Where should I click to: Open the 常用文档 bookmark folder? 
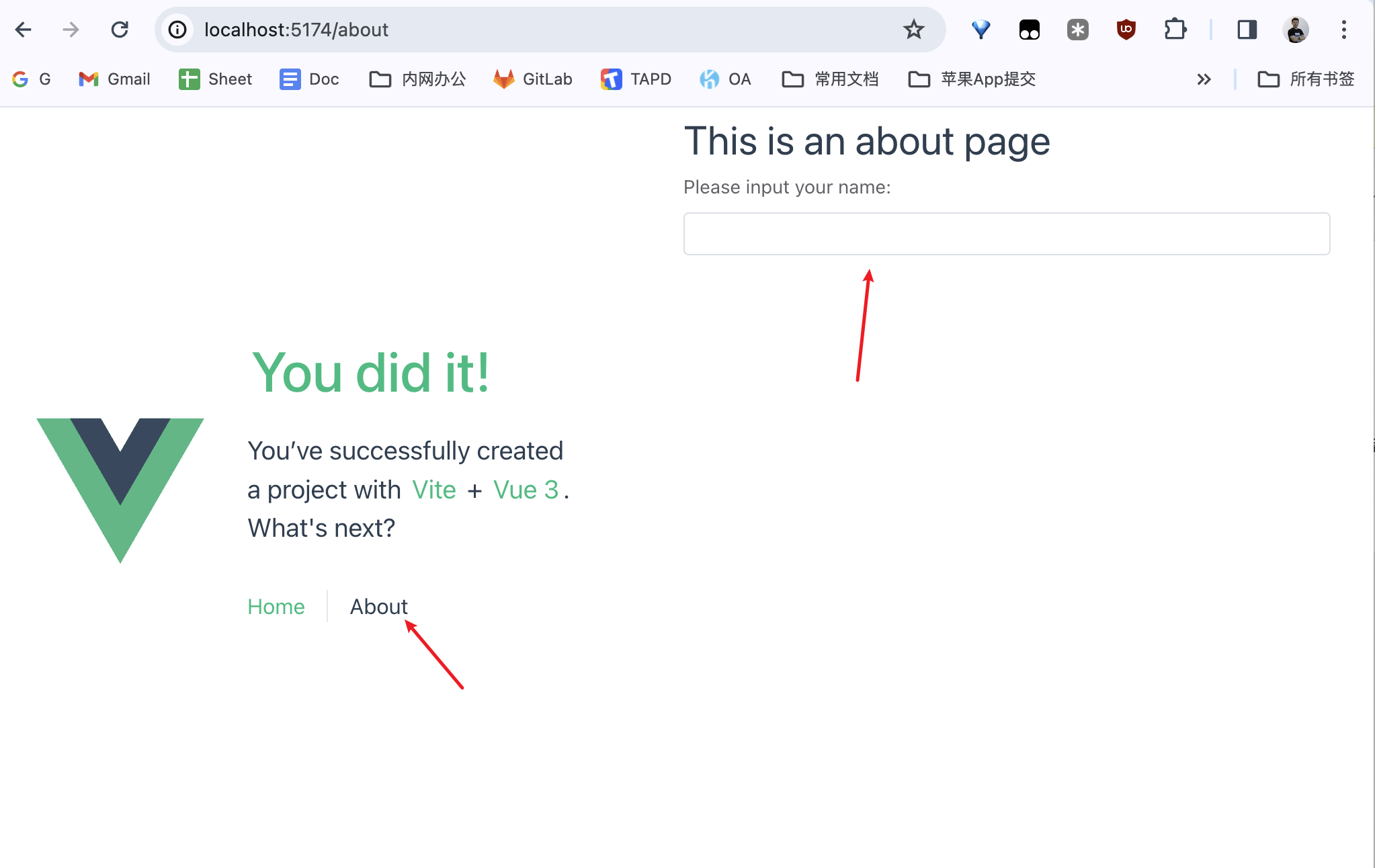[x=830, y=79]
